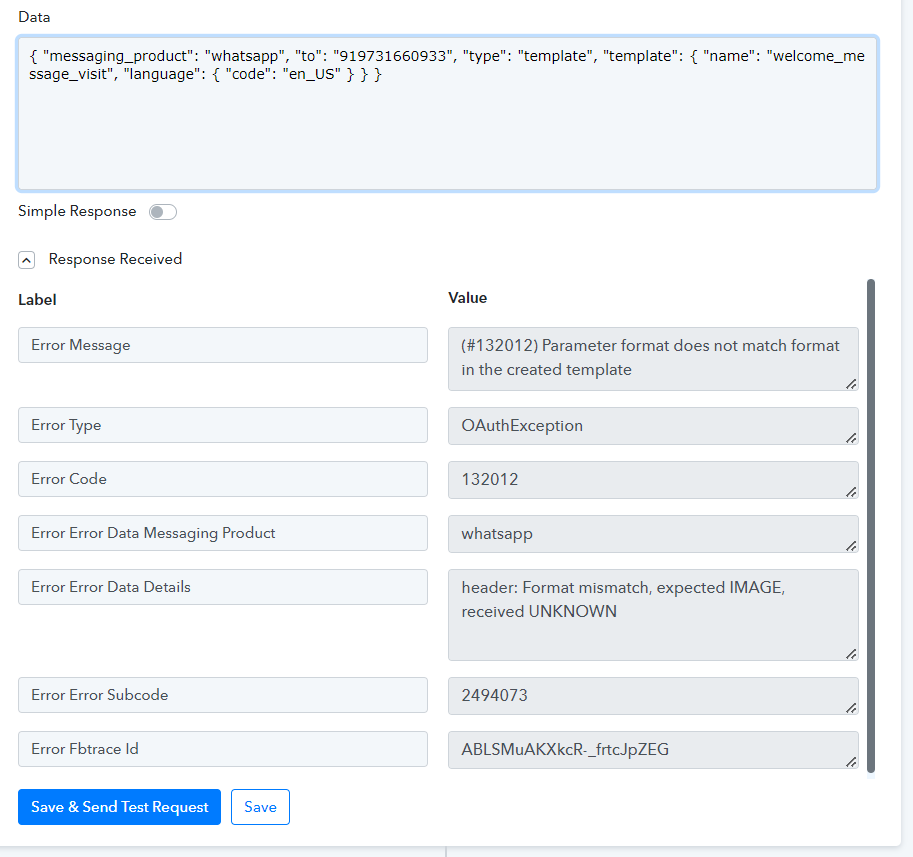Select the Error Error Subcode label field
This screenshot has height=857, width=913.
click(223, 695)
